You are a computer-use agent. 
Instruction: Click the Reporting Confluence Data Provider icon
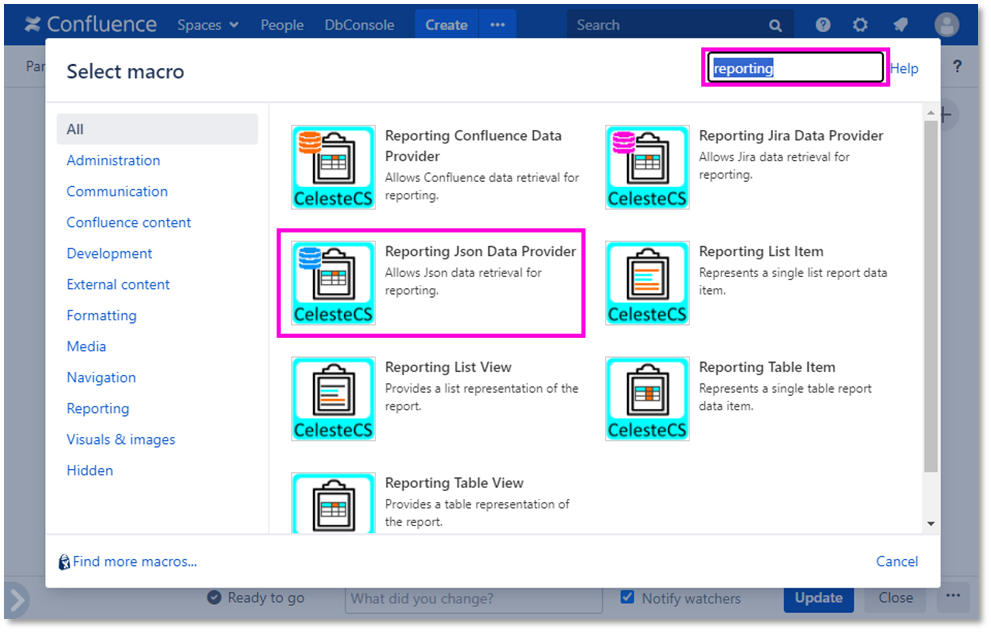(333, 167)
